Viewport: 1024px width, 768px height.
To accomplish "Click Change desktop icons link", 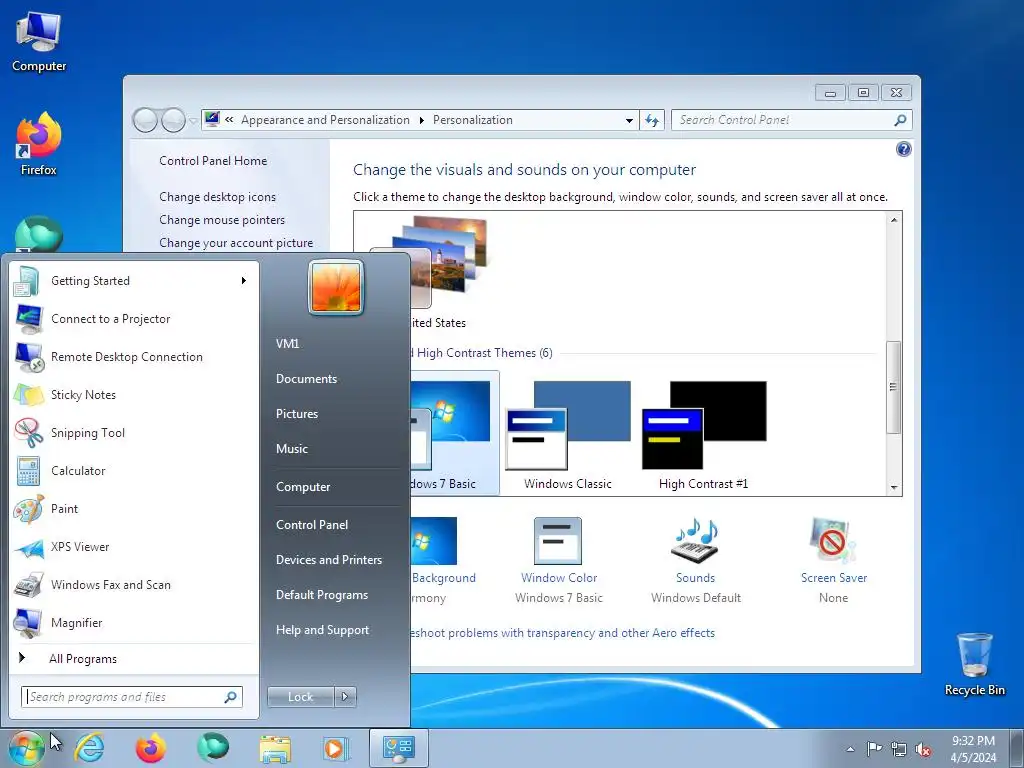I will pyautogui.click(x=217, y=197).
